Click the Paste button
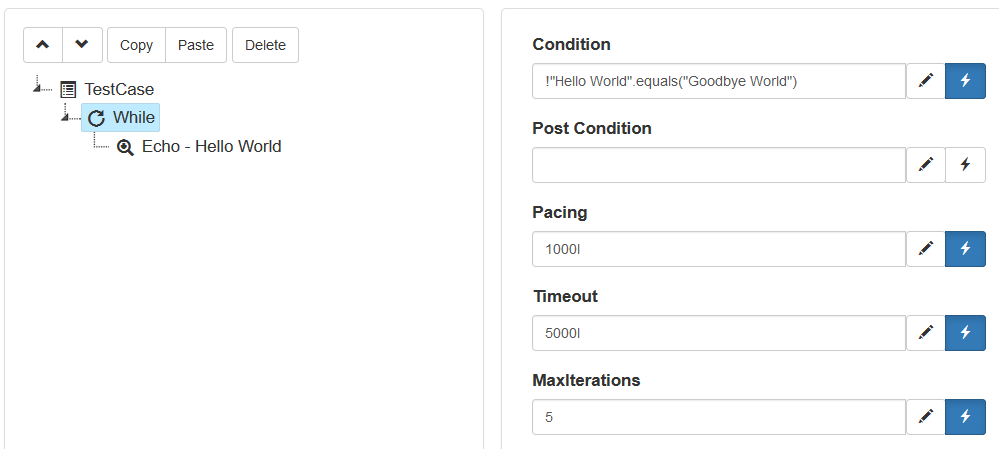 [x=196, y=45]
